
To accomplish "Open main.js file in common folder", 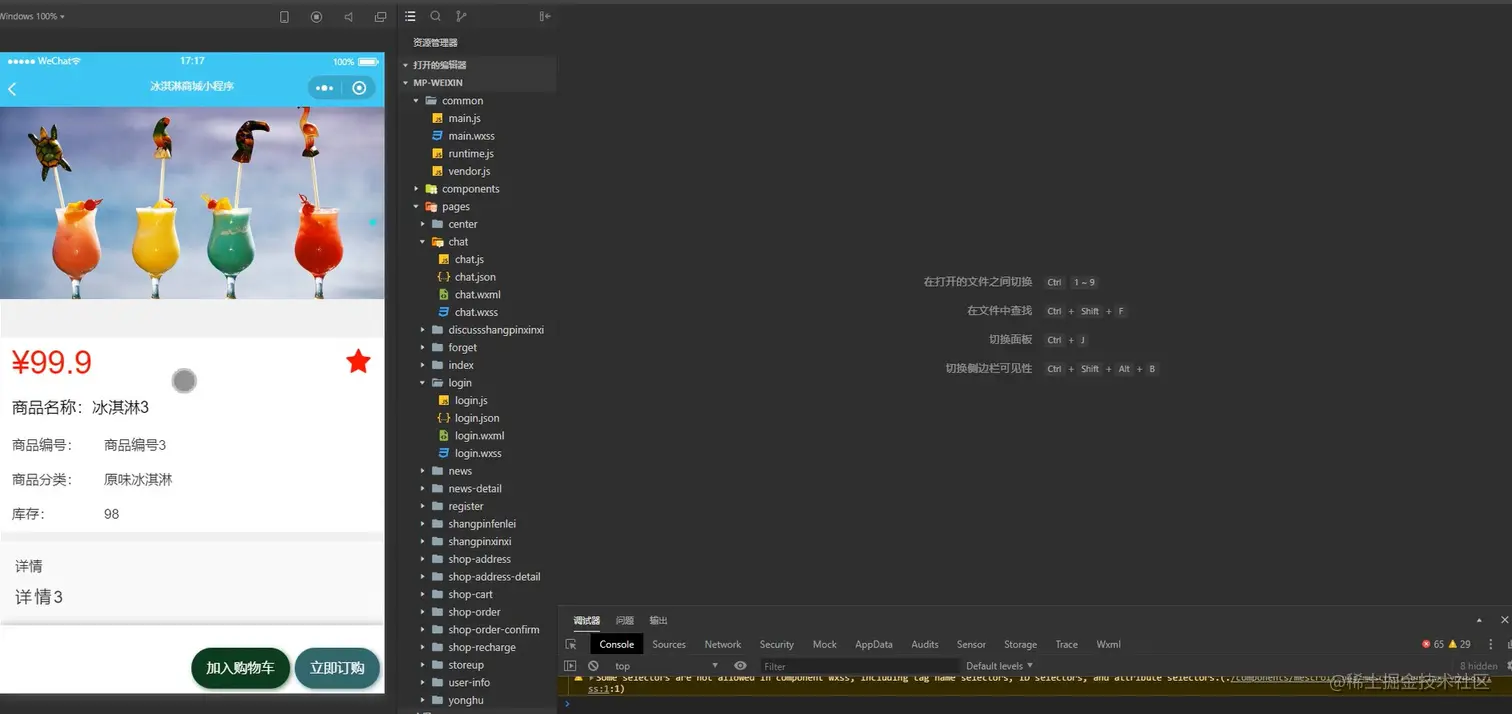I will (464, 118).
